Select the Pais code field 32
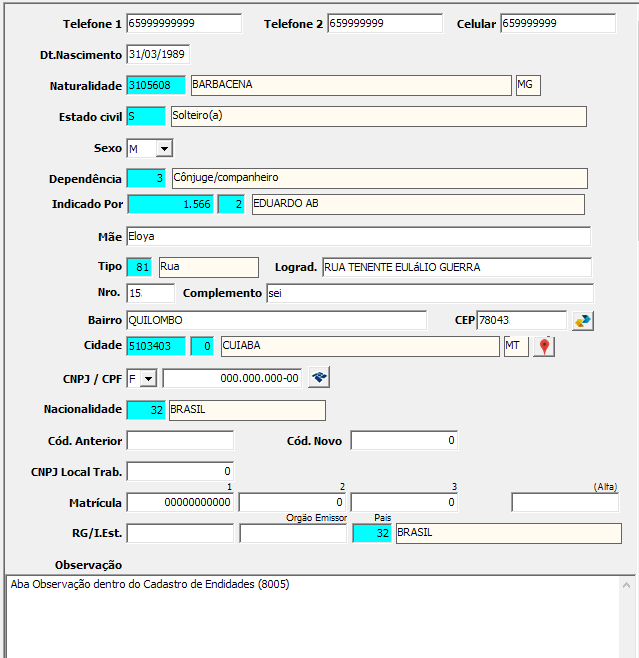This screenshot has height=658, width=639. click(x=372, y=533)
